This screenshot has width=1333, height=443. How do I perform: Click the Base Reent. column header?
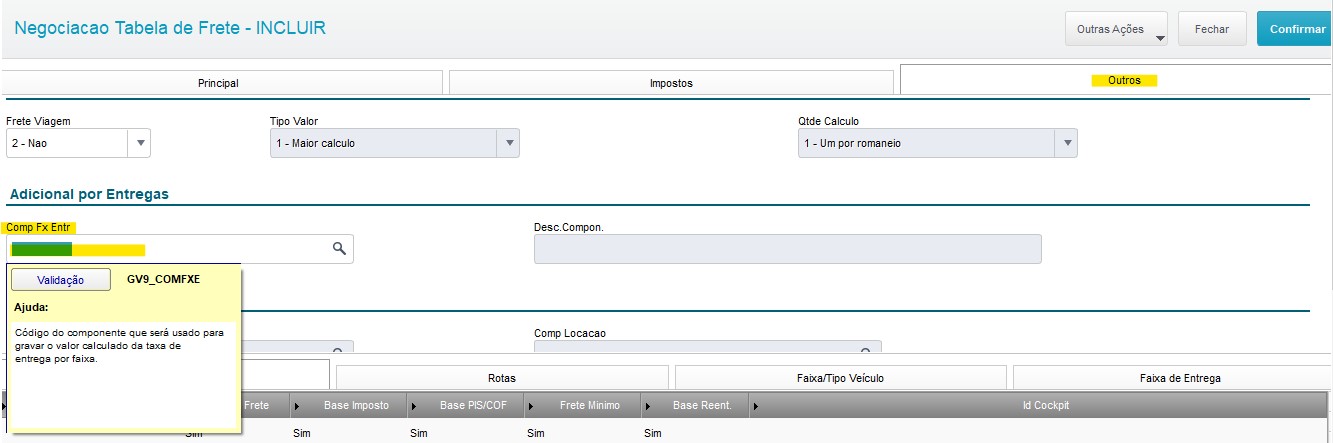tap(696, 406)
